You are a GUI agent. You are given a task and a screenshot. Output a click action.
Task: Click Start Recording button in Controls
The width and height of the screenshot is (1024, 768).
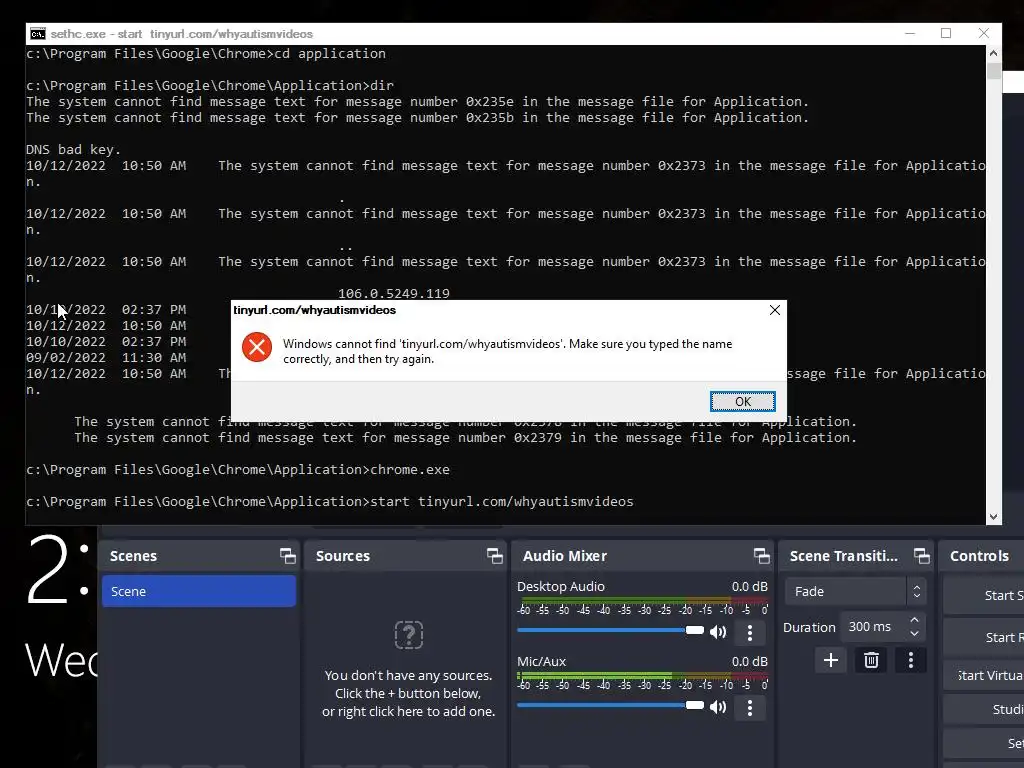click(984, 637)
